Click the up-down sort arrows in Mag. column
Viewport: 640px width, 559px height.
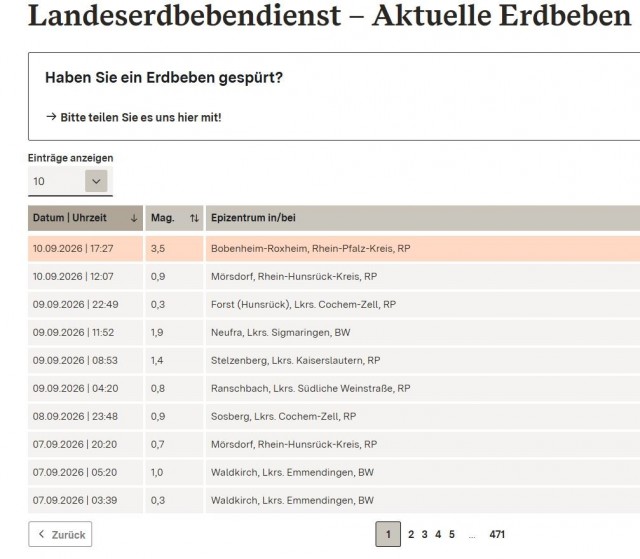(194, 218)
